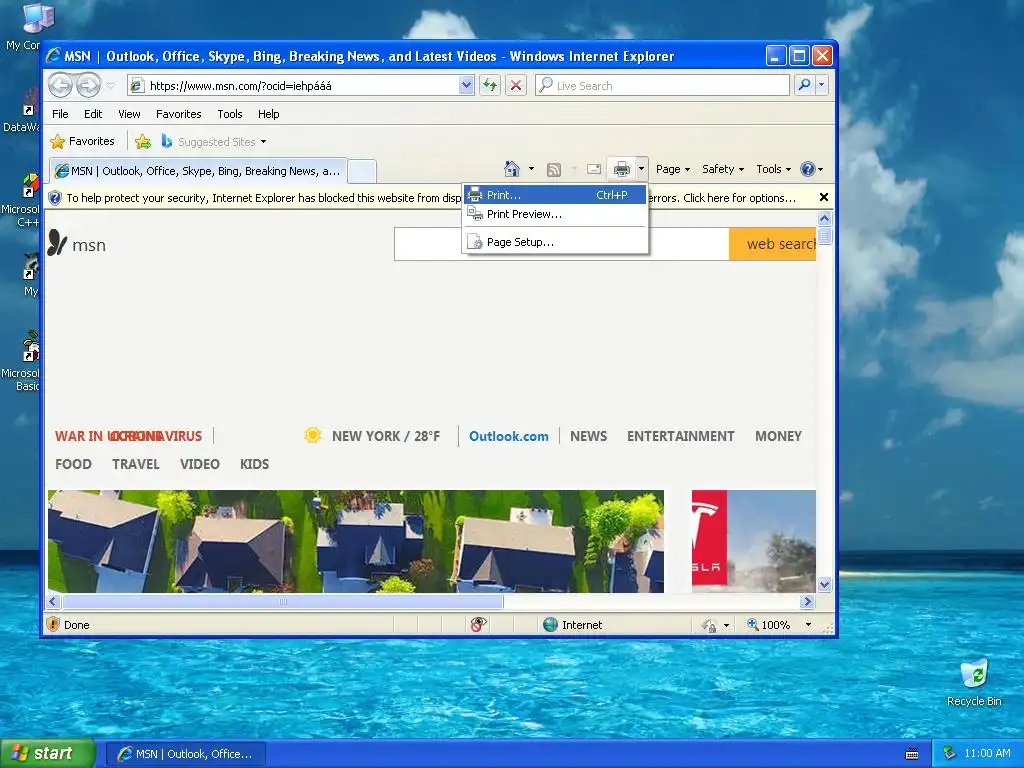Open the Edit menu

[93, 114]
